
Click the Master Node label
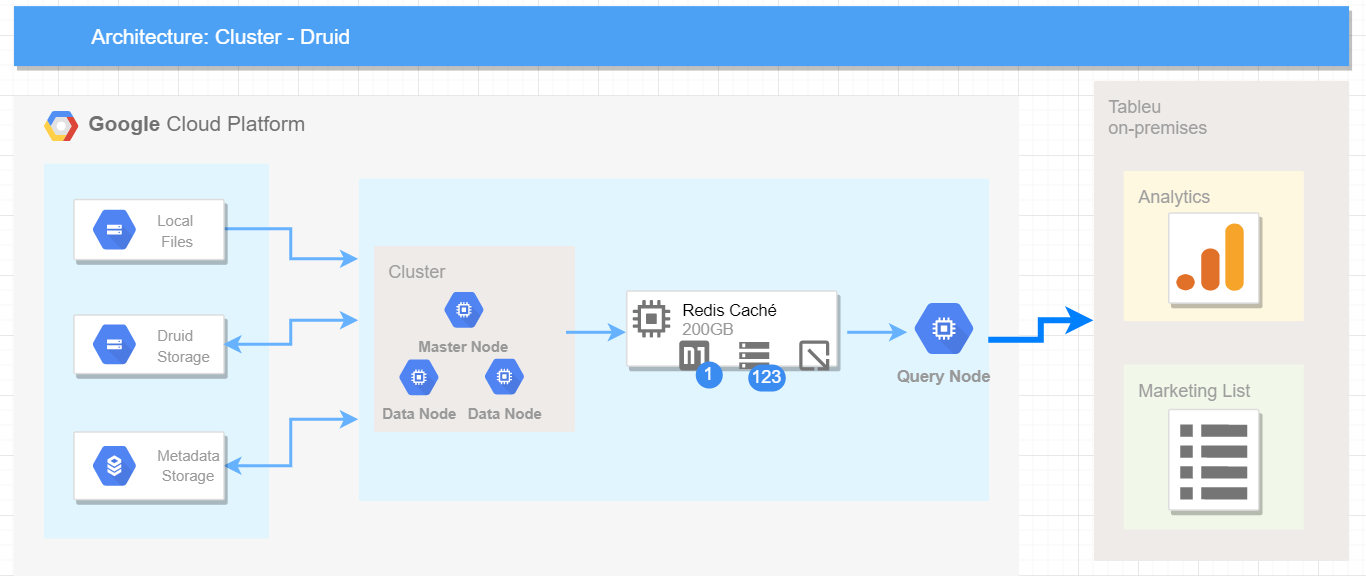(x=463, y=347)
